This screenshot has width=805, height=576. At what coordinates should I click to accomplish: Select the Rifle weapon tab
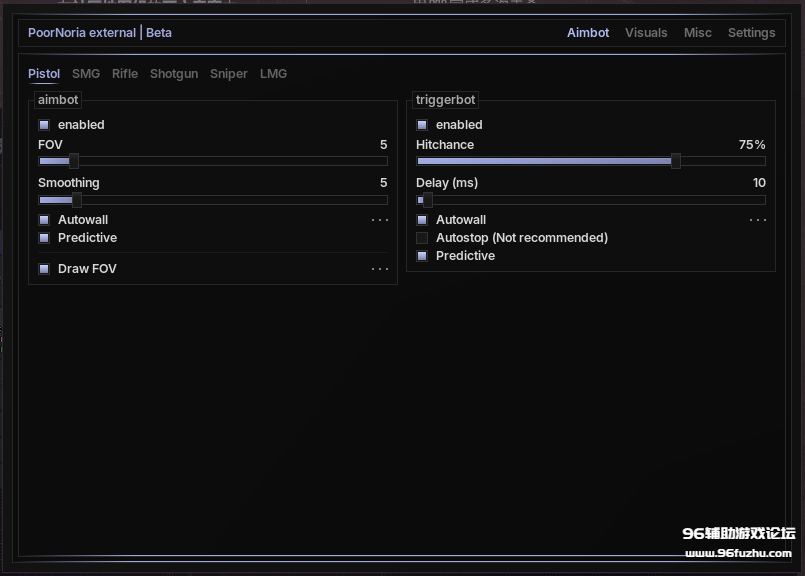click(x=125, y=74)
